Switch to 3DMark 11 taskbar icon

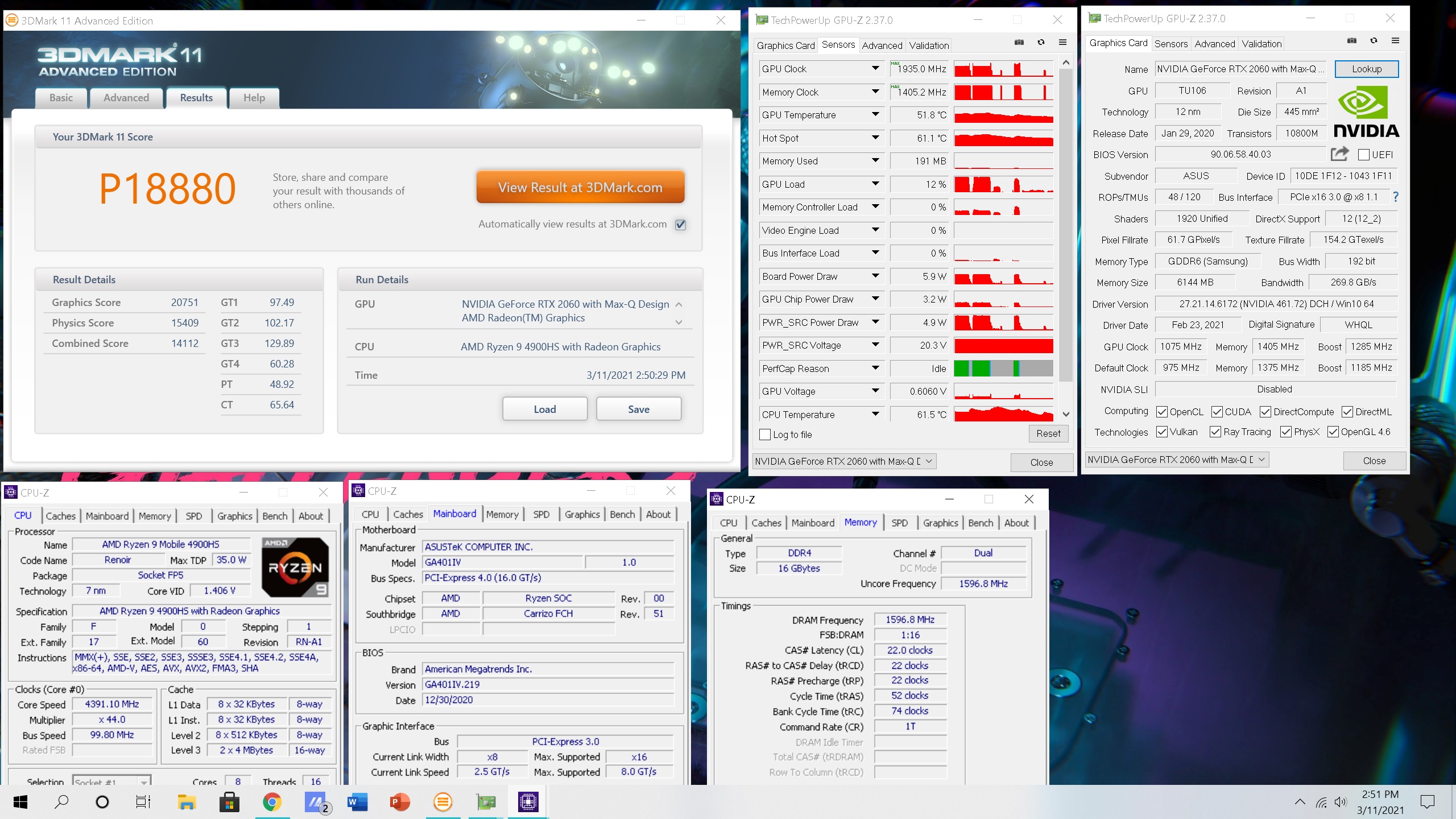tap(442, 802)
